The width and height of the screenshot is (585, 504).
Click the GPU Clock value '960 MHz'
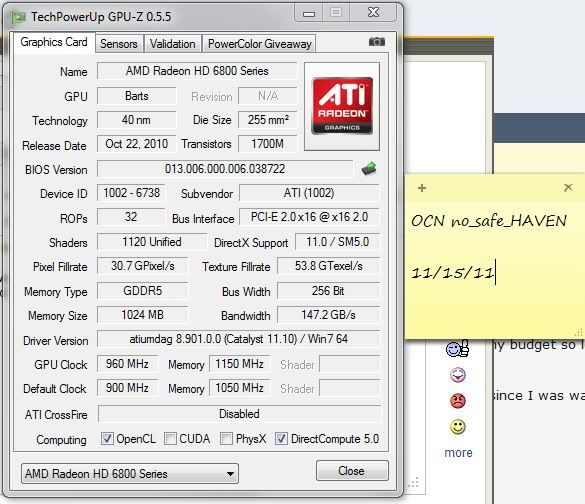coord(128,364)
